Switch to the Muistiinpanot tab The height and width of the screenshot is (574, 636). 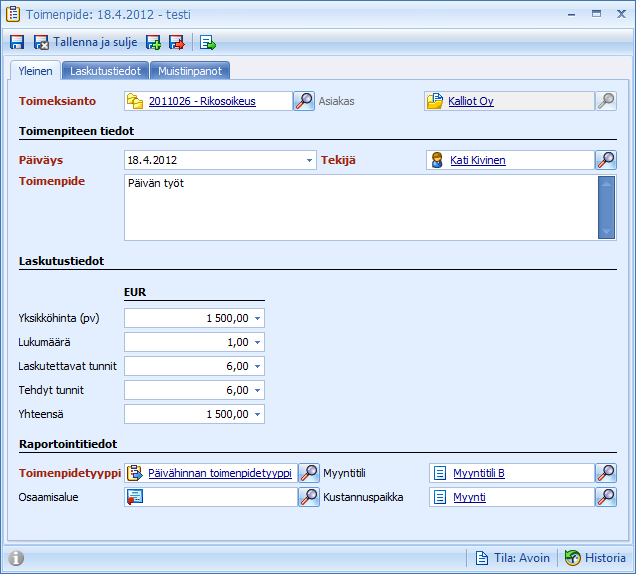190,71
